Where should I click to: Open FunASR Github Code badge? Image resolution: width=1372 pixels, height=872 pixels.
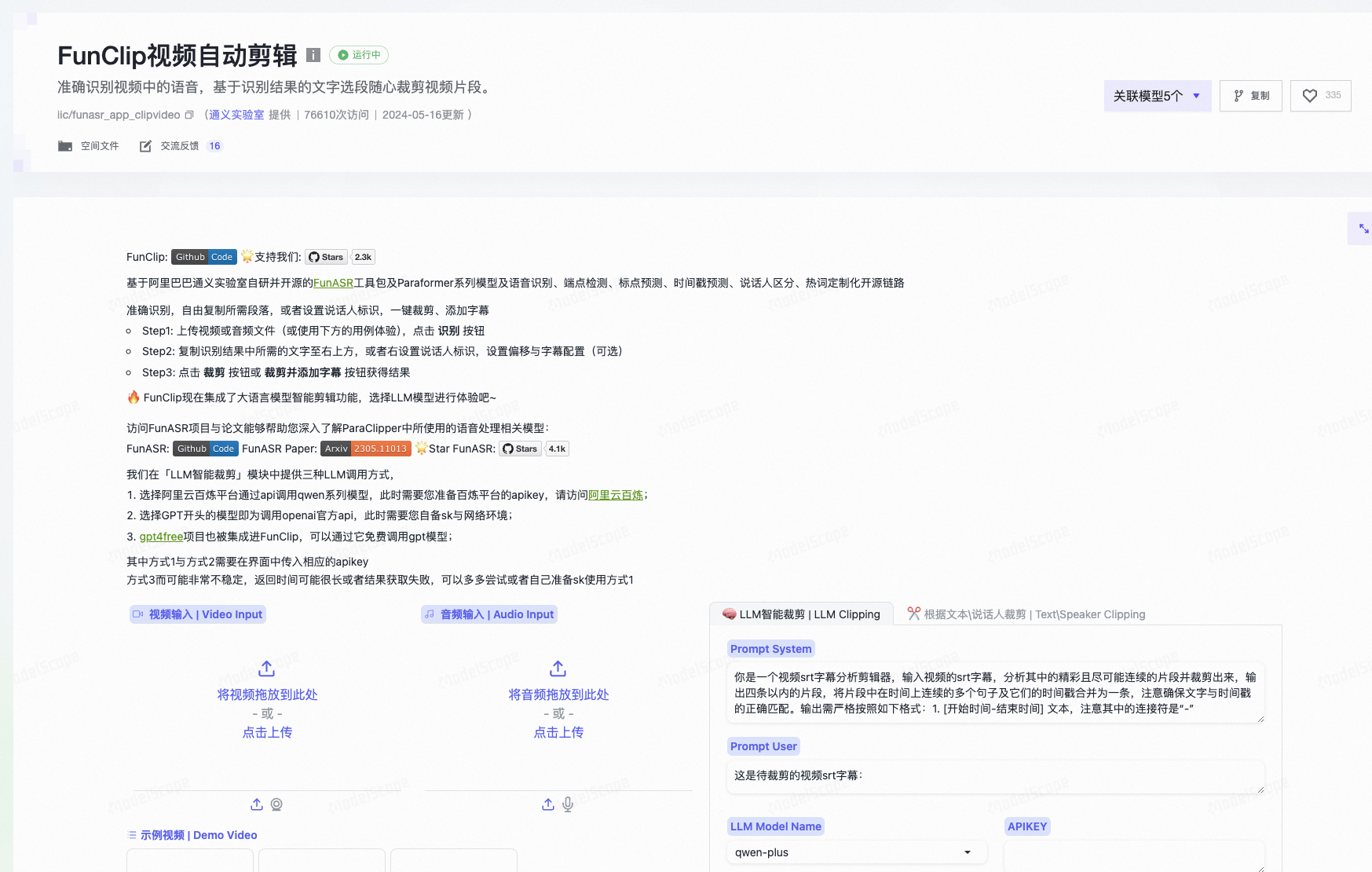point(206,449)
